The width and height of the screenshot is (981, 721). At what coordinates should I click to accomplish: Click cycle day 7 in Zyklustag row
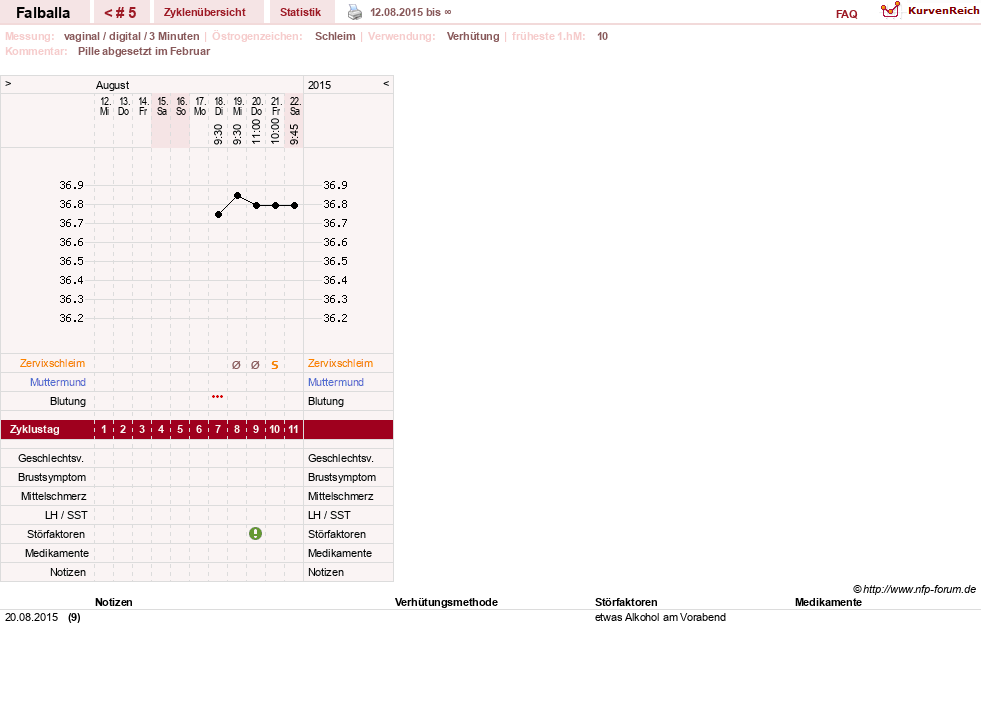pyautogui.click(x=218, y=429)
